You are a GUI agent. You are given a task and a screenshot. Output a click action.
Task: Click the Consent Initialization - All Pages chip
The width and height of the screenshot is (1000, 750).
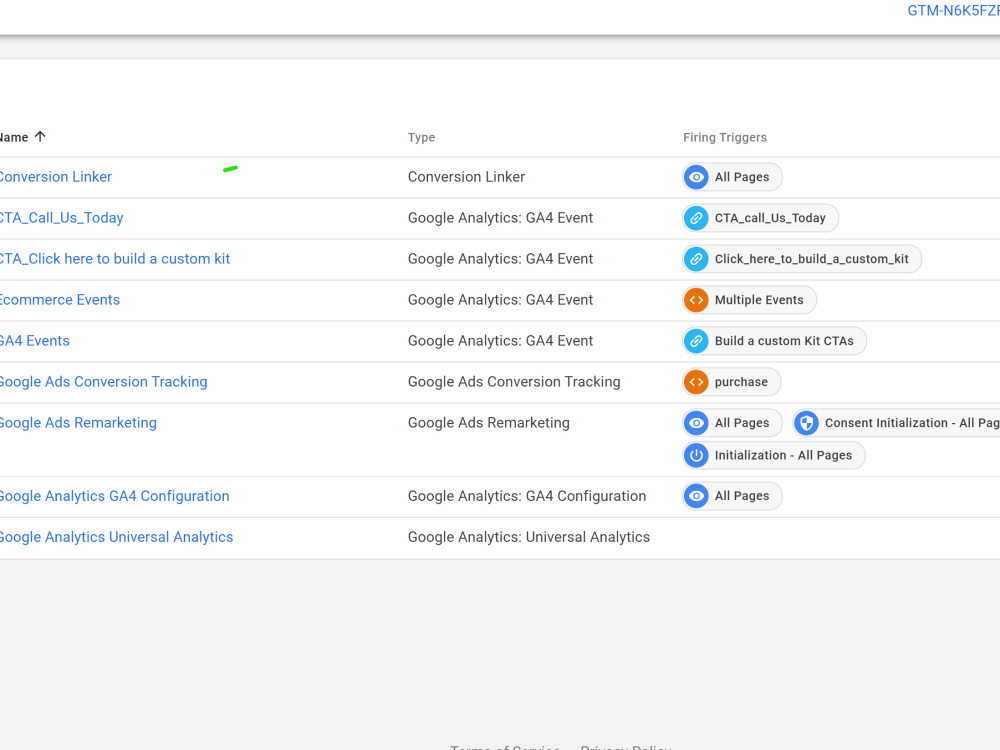[x=896, y=423]
